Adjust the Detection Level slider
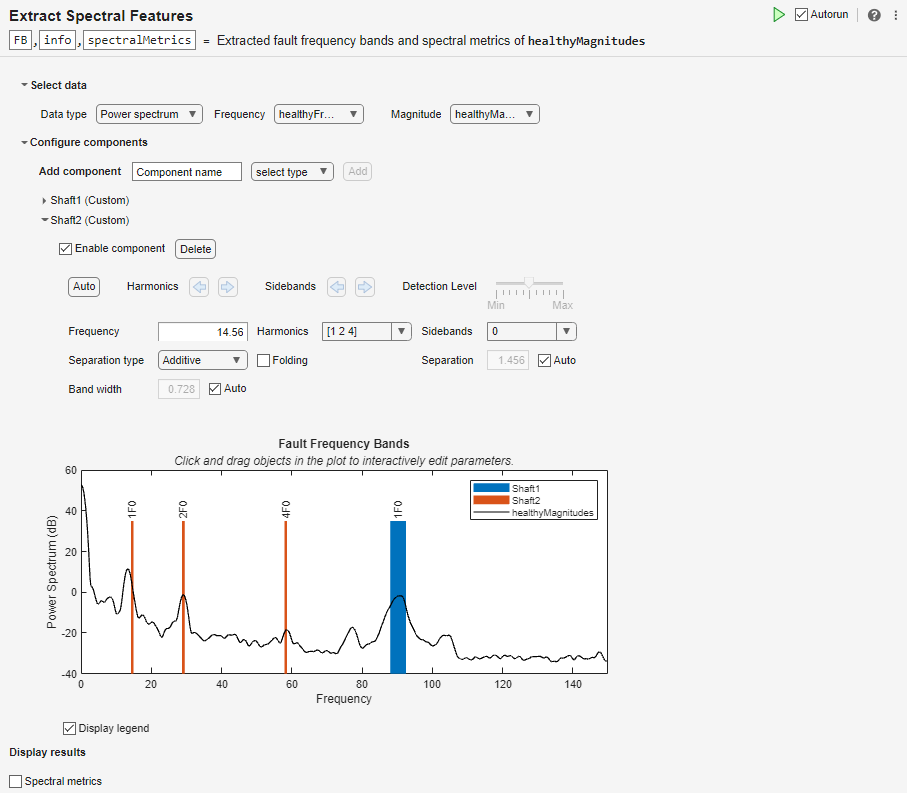This screenshot has height=793, width=907. click(x=529, y=282)
